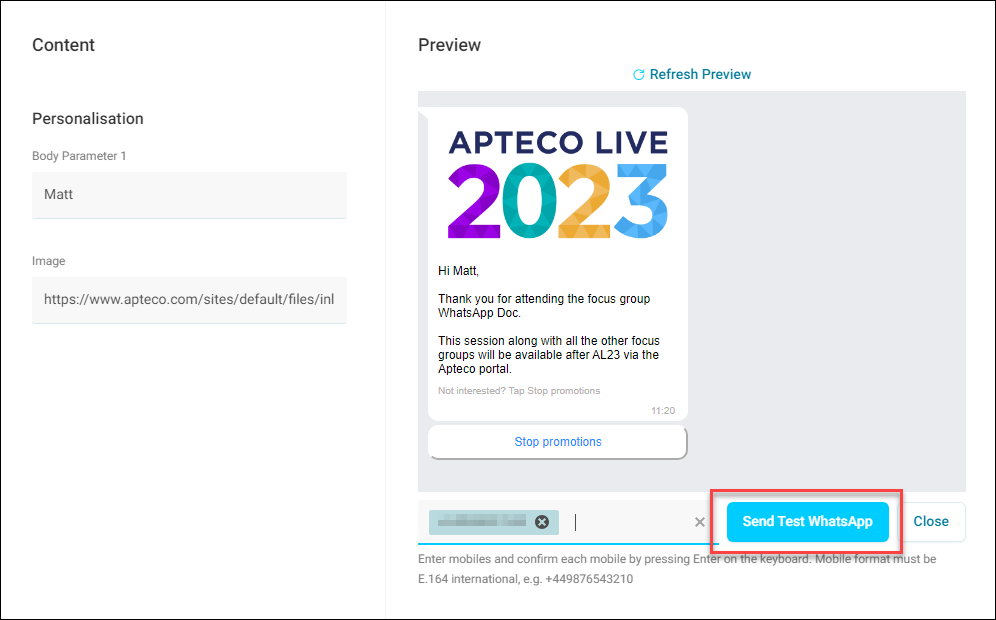The height and width of the screenshot is (620, 996).
Task: Click the 'Image' field label
Action: (49, 261)
